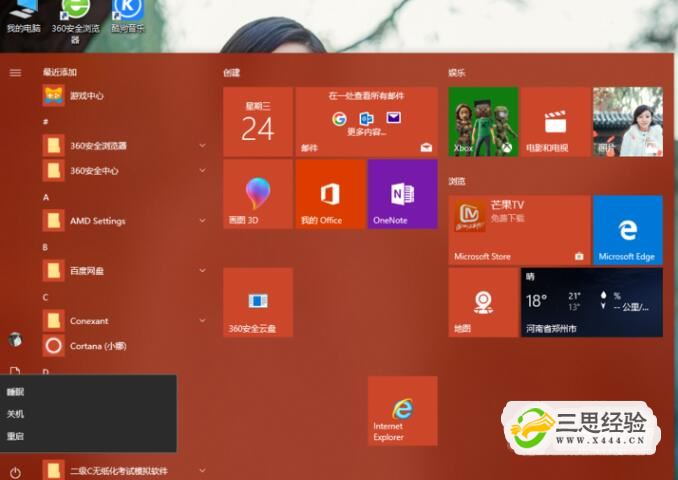Launch the Microsoft Edge tile
Screen dimensions: 678x480
click(628, 230)
